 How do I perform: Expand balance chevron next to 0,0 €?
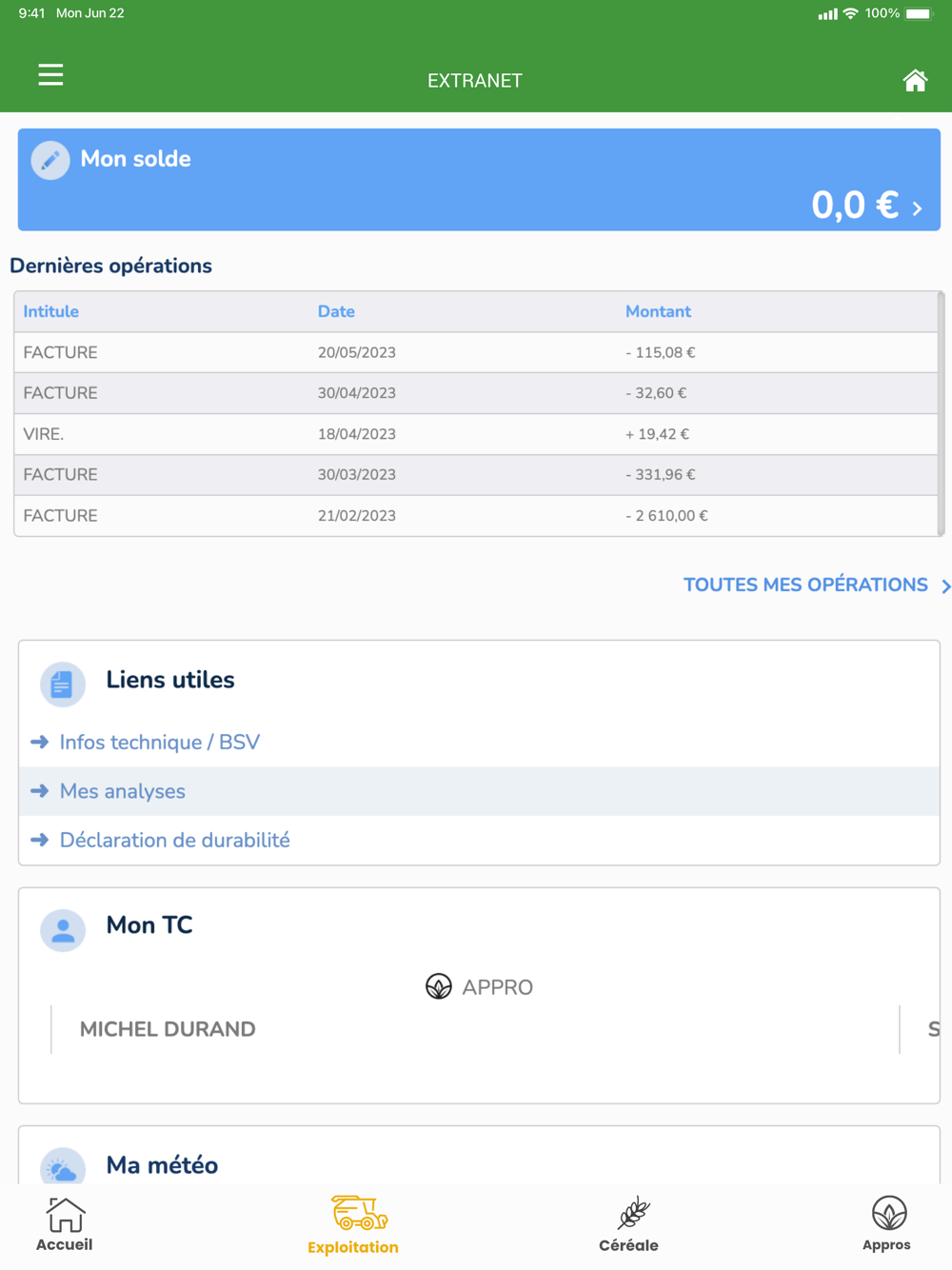918,208
